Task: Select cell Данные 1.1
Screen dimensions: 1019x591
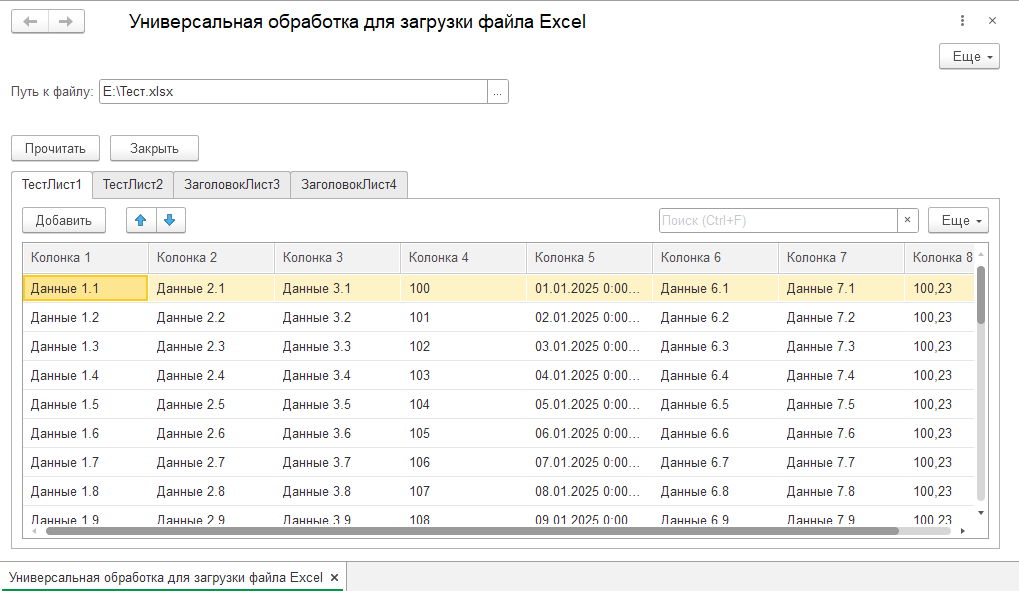Action: click(x=85, y=288)
